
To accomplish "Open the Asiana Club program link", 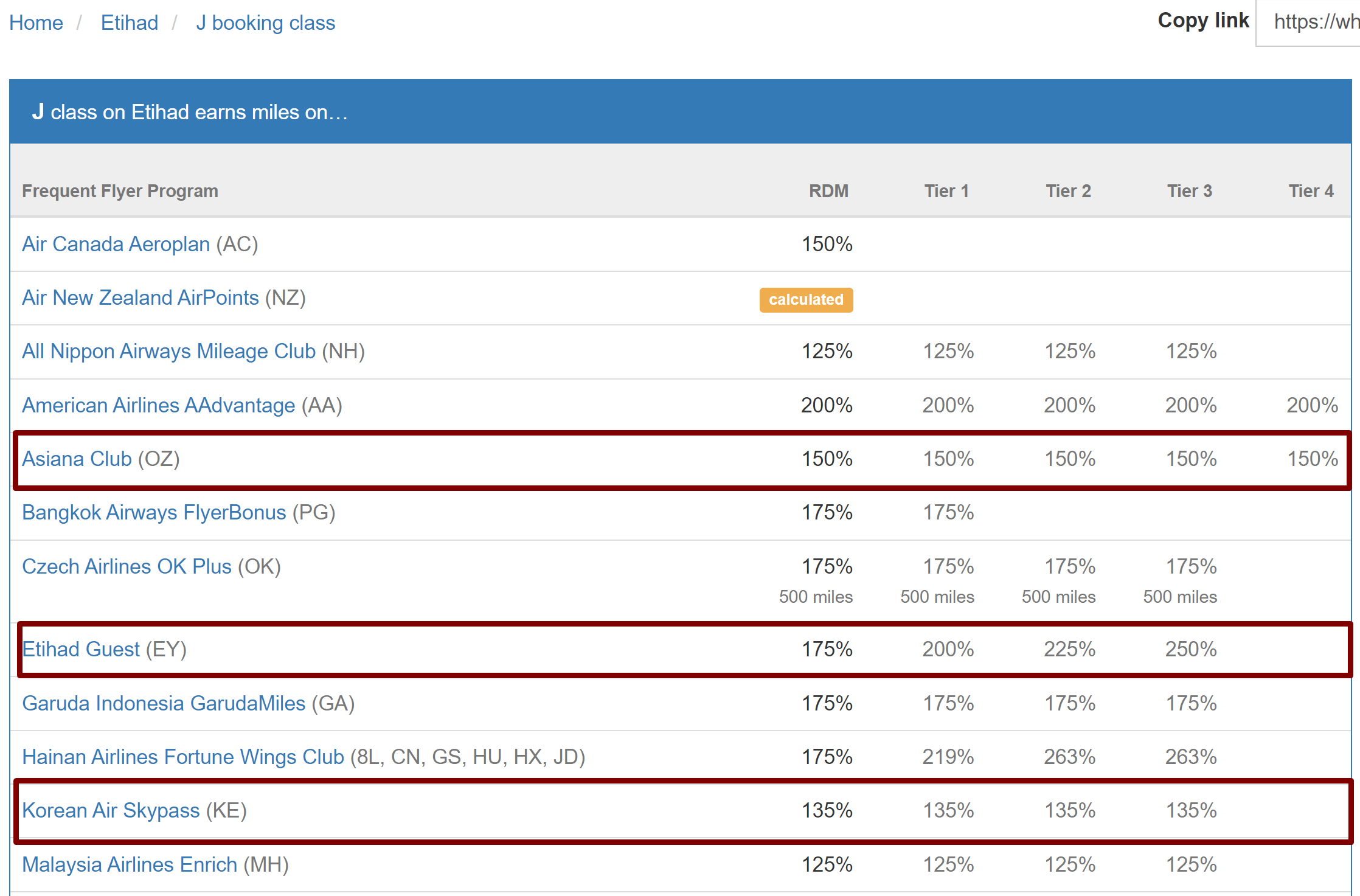I will point(77,459).
